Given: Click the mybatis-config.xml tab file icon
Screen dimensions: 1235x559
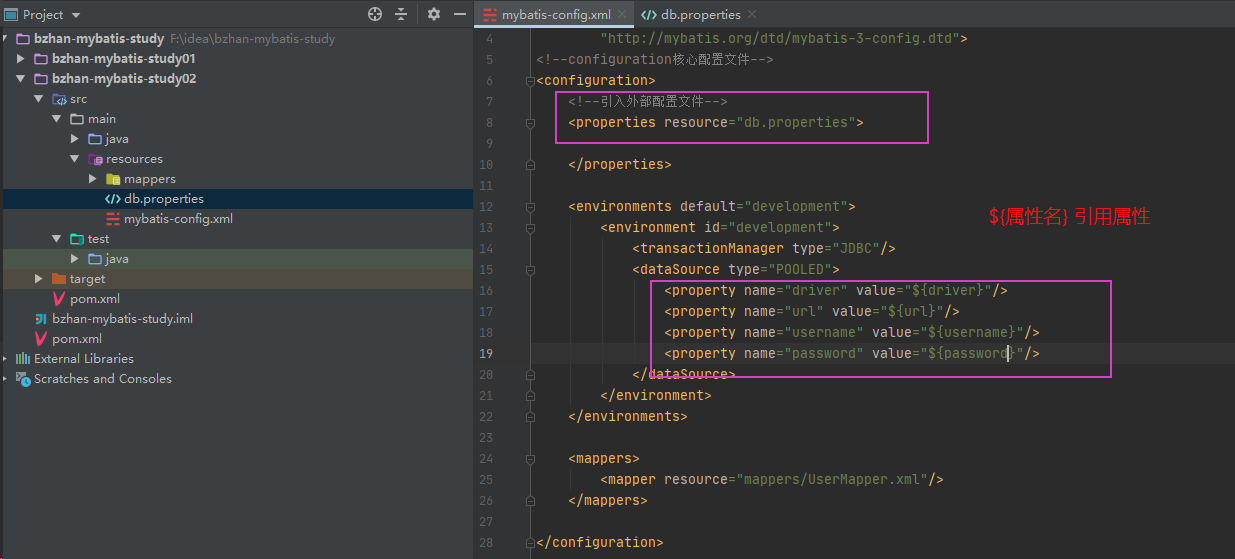Looking at the screenshot, I should (490, 14).
